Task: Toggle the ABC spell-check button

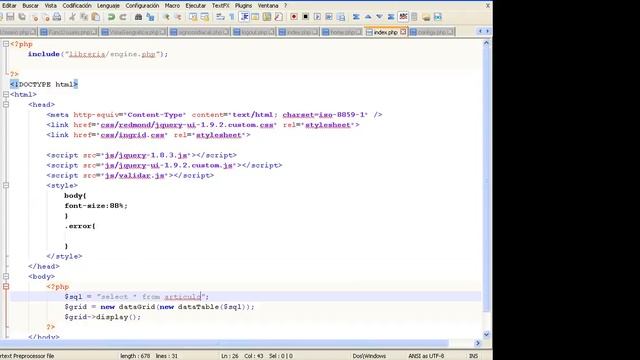Action: [x=403, y=17]
